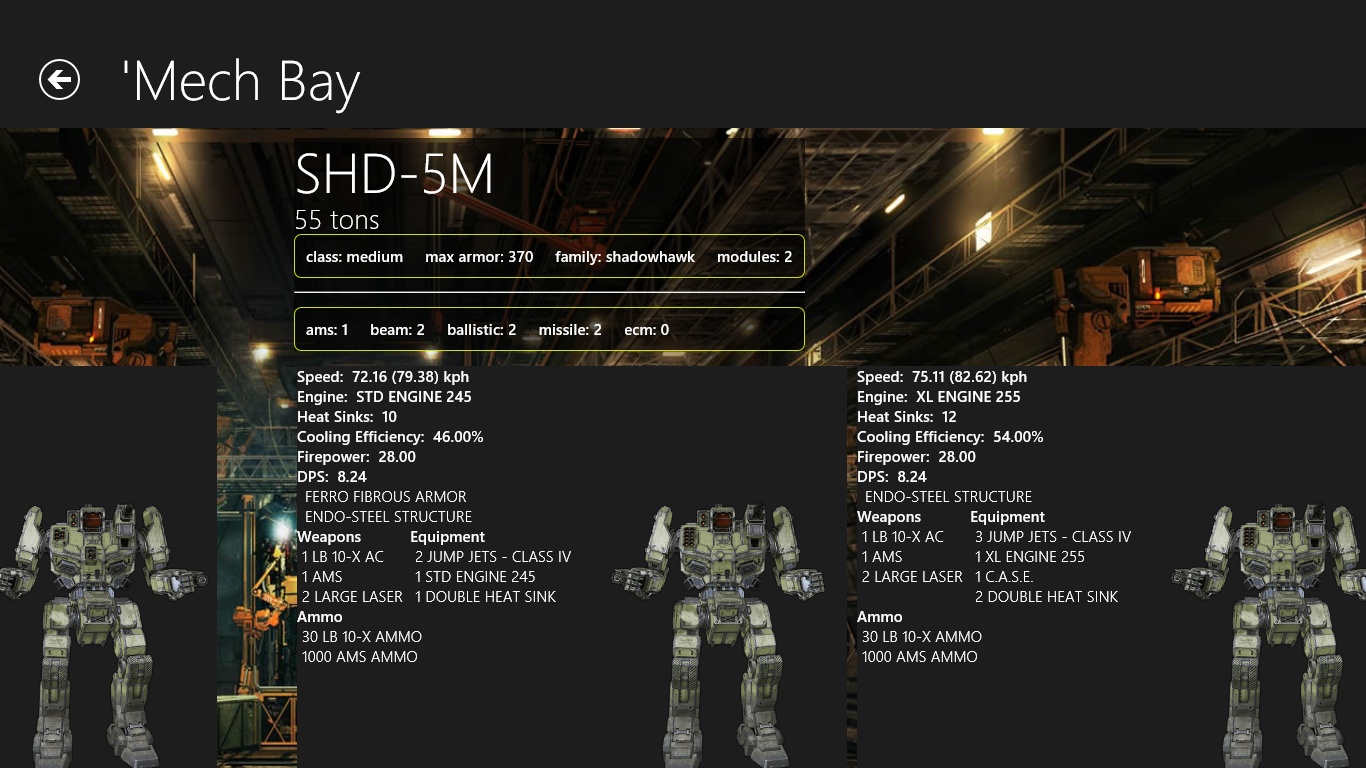The width and height of the screenshot is (1366, 768).
Task: Click 3 JUMP JETS - CLASS IV entry
Action: 1053,537
